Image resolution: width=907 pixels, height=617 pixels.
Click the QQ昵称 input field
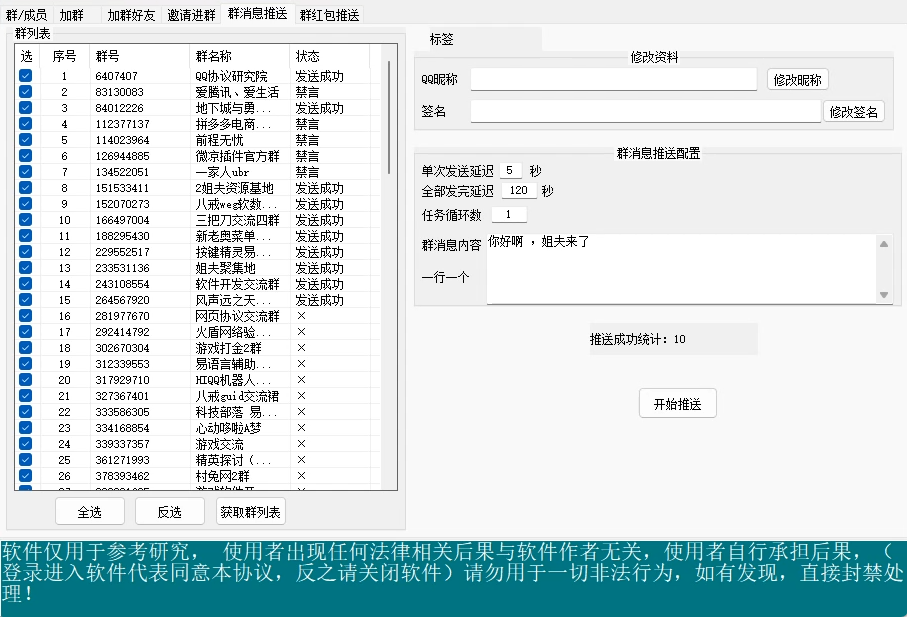[x=614, y=79]
